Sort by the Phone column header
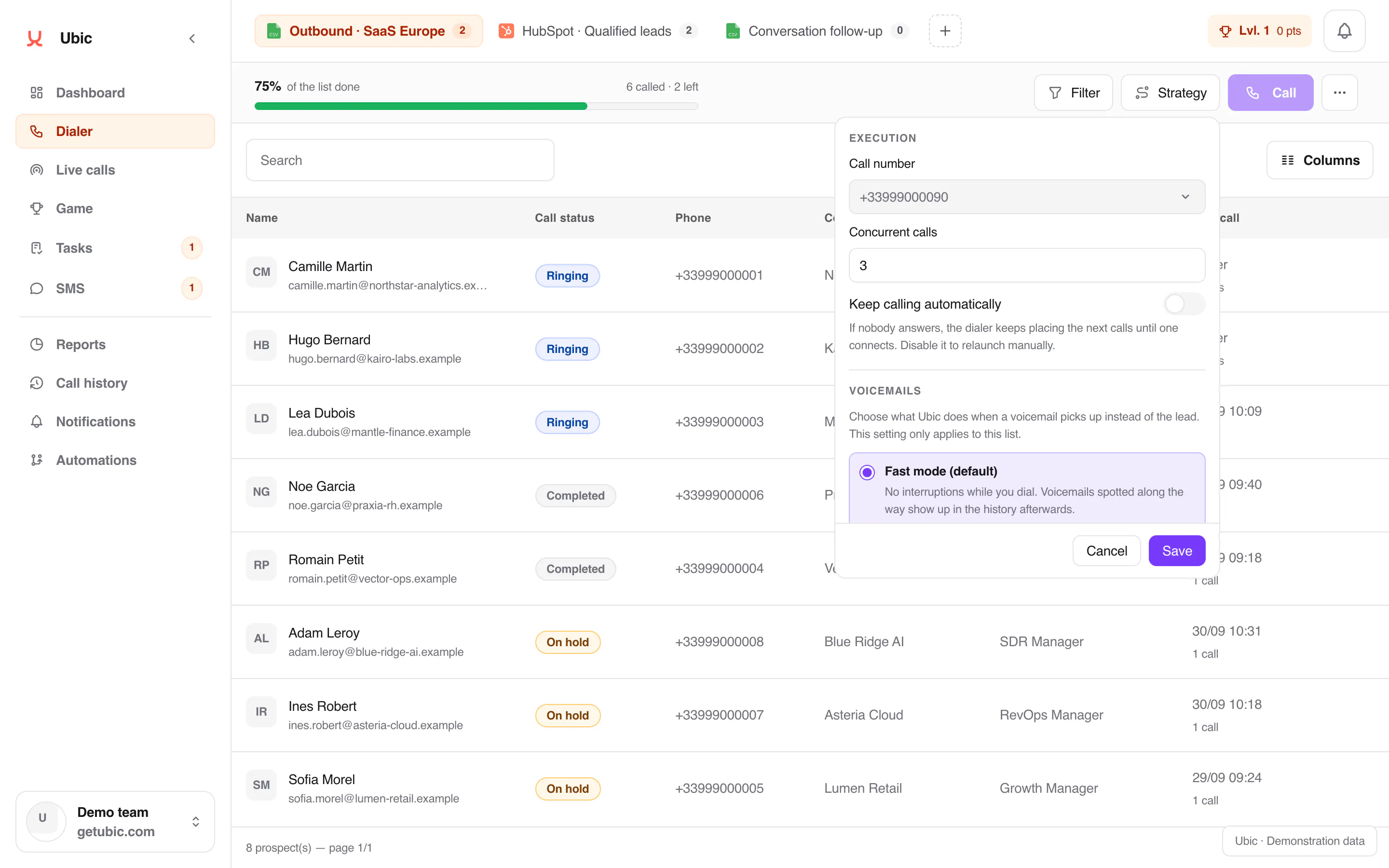1389x868 pixels. click(x=693, y=217)
